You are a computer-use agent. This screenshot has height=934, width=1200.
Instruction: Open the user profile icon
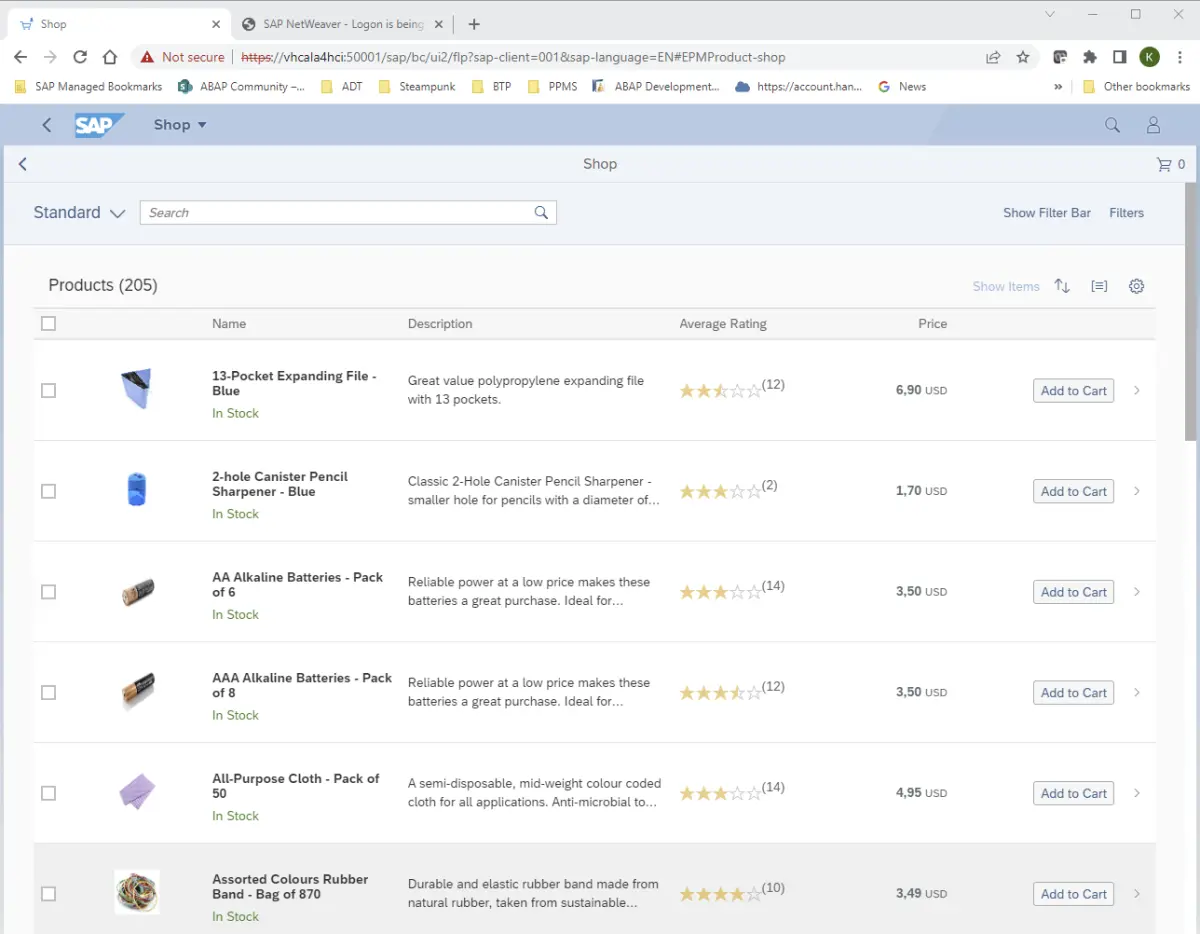pos(1153,125)
